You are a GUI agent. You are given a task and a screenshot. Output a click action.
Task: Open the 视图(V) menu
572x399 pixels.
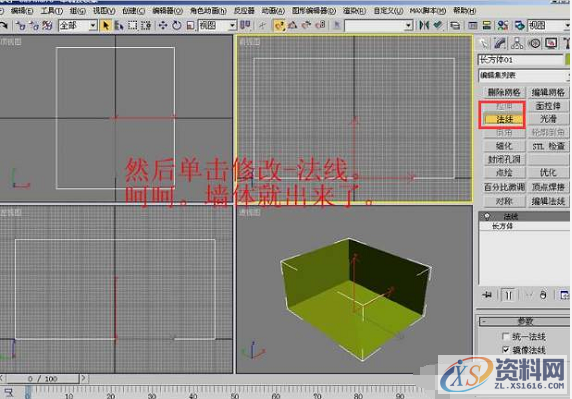pyautogui.click(x=104, y=11)
